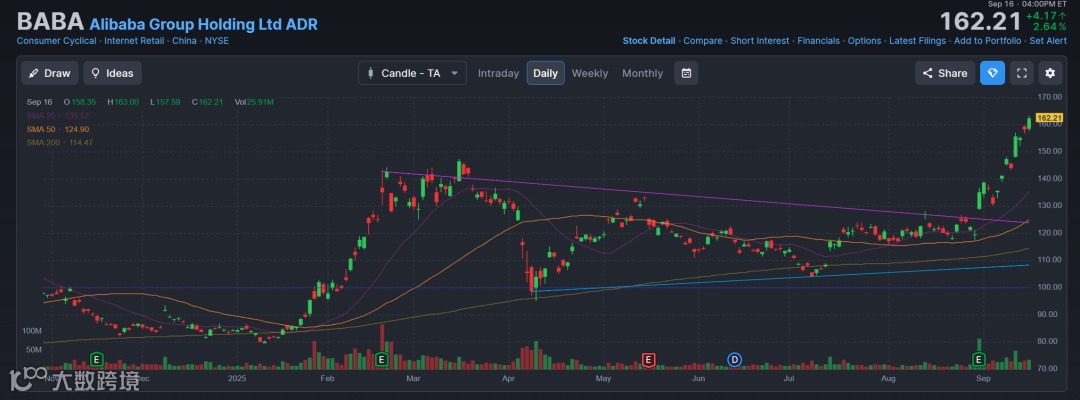This screenshot has width=1080, height=400.
Task: Click the SMA 50 legend entry
Action: [x=58, y=129]
